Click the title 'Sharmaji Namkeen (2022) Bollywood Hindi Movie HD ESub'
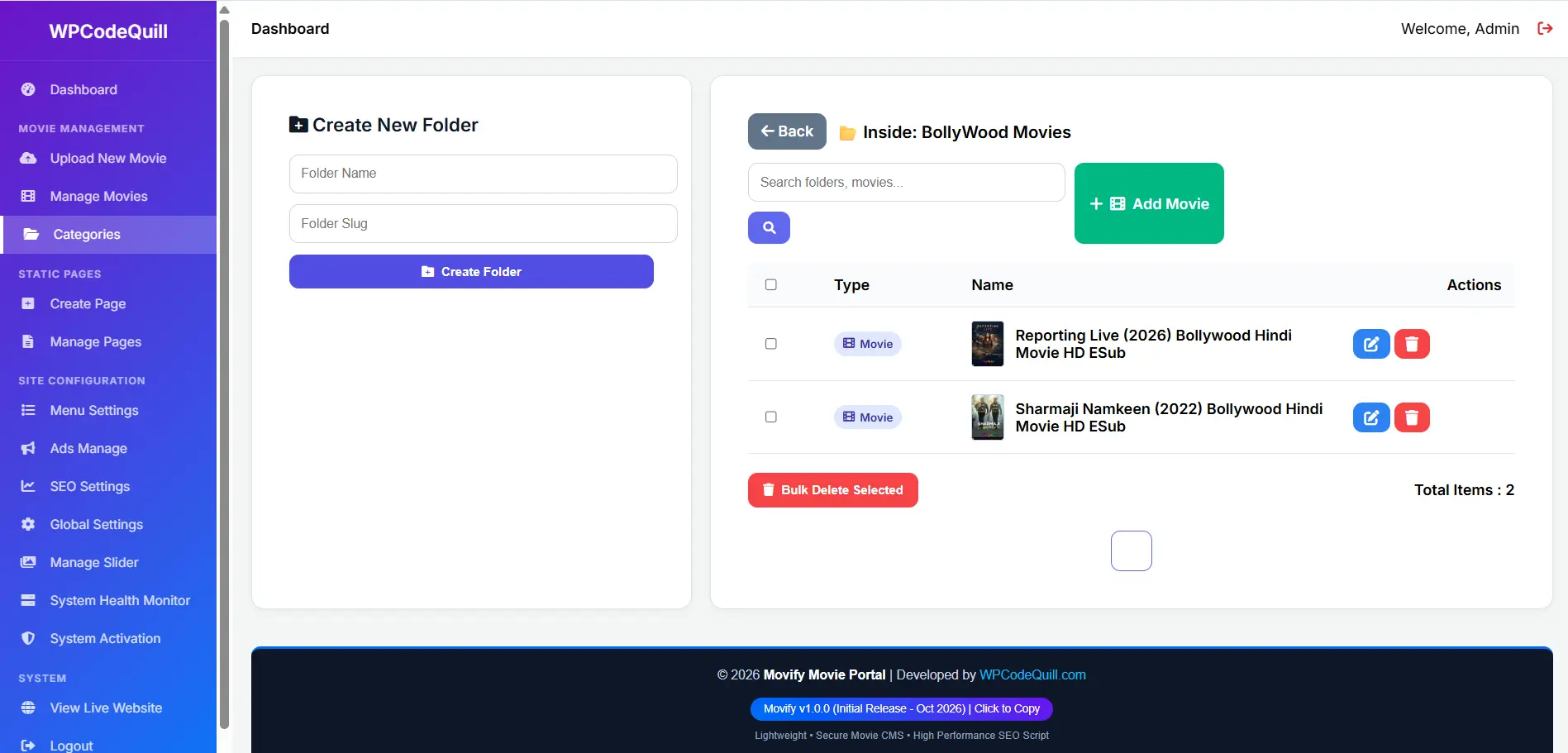The height and width of the screenshot is (753, 1568). point(1169,417)
